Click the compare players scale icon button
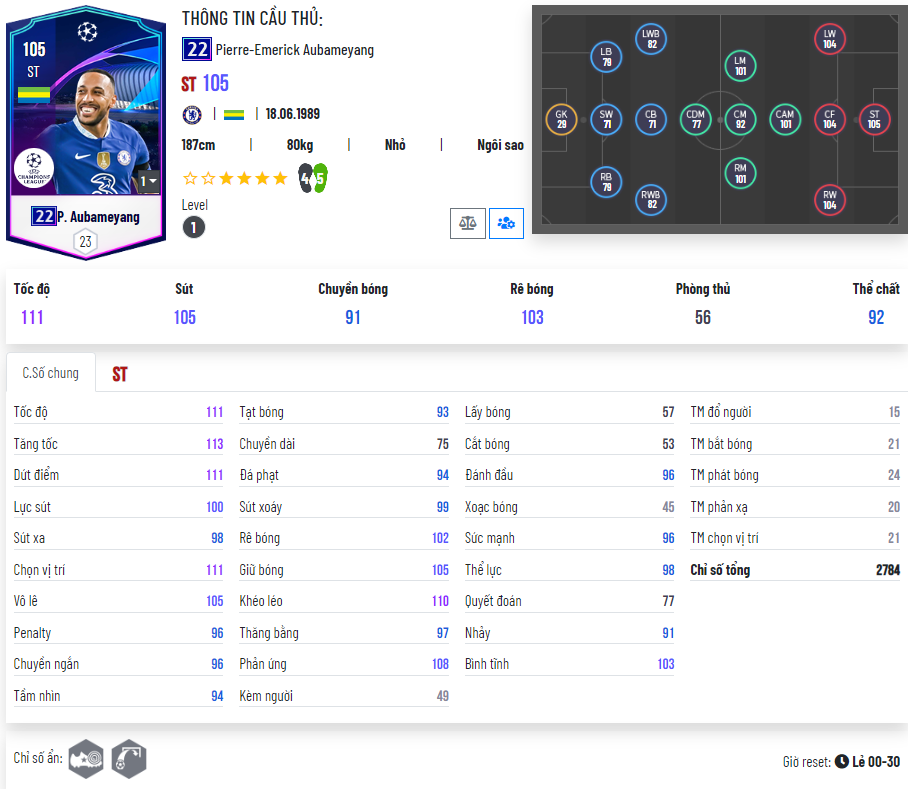 [x=468, y=223]
